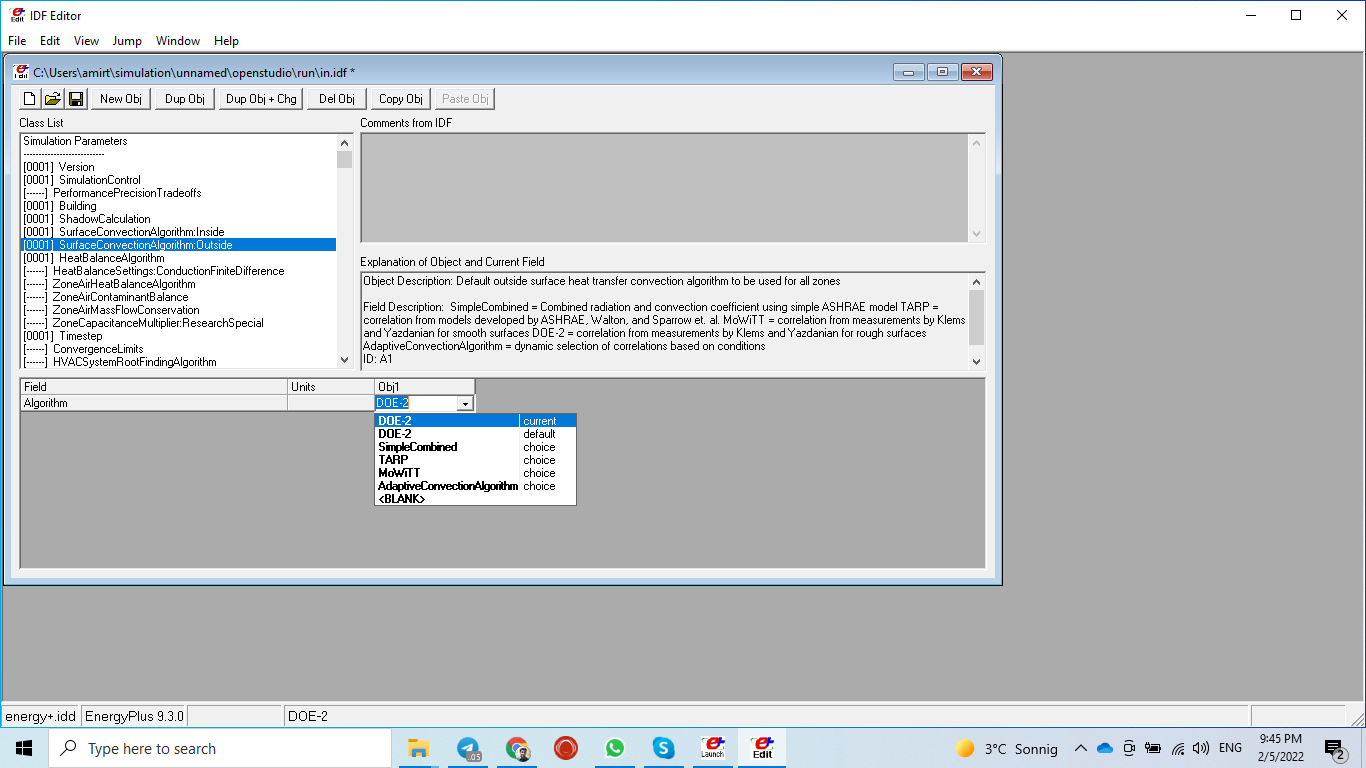Screen dimensions: 1366x768
Task: Open a file with the folder icon
Action: point(53,99)
